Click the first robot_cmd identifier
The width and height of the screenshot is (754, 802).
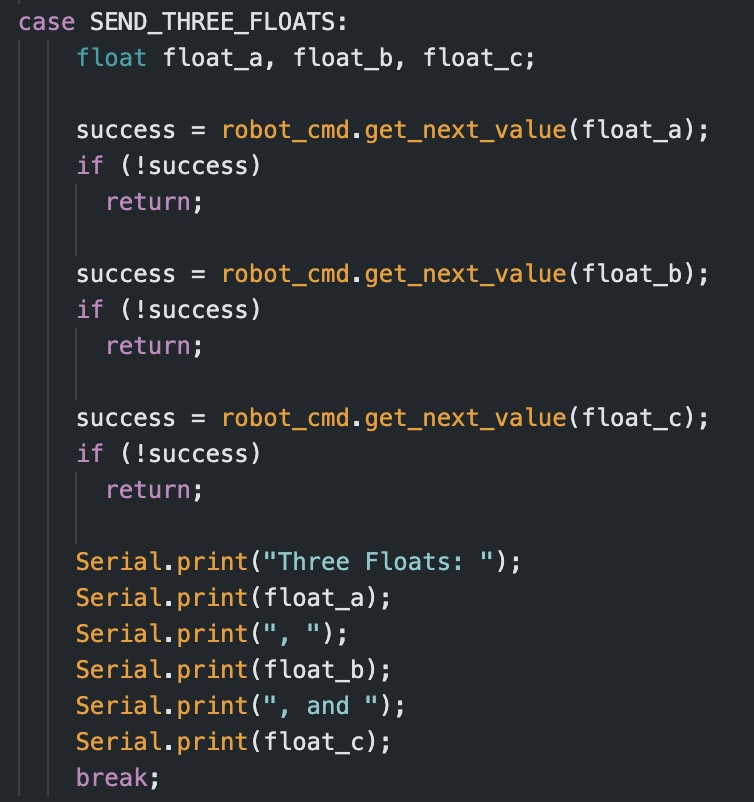tap(285, 130)
